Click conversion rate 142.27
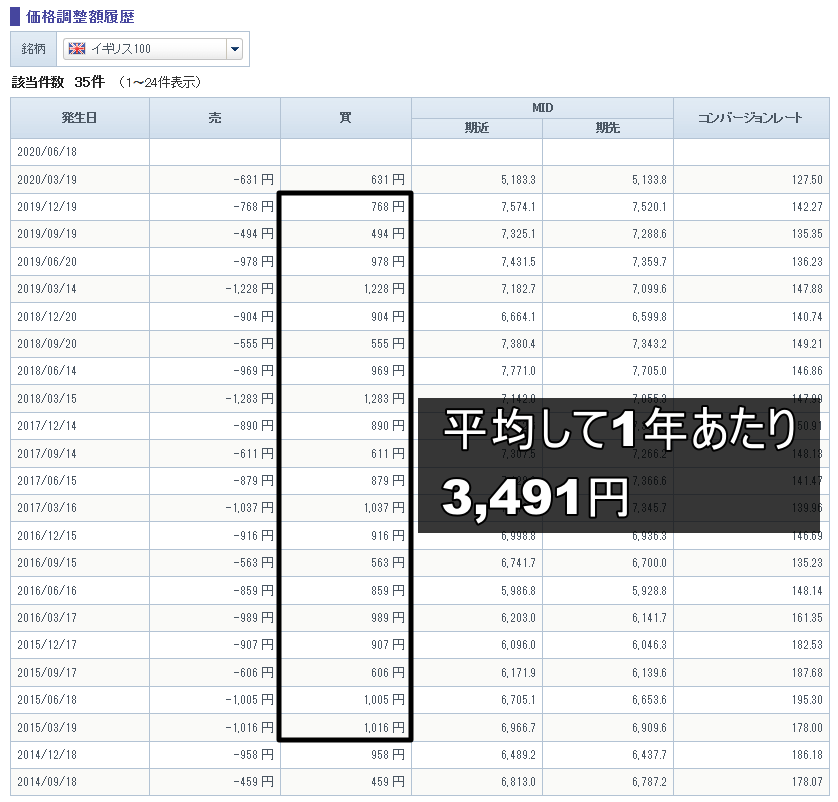Screen dimensions: 838x802 pos(807,207)
